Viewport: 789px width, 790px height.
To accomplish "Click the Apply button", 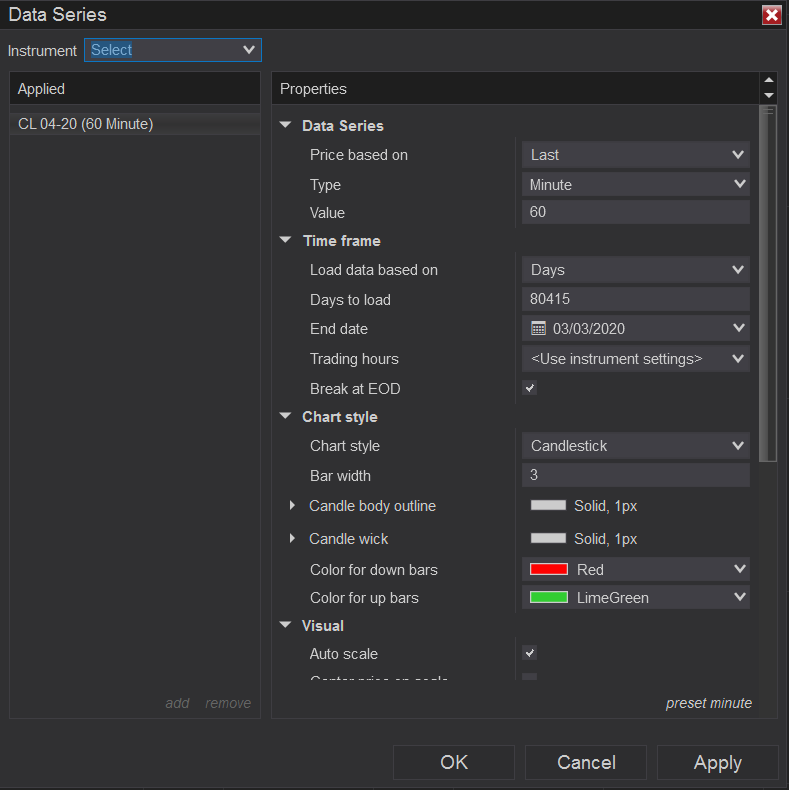I will click(717, 763).
